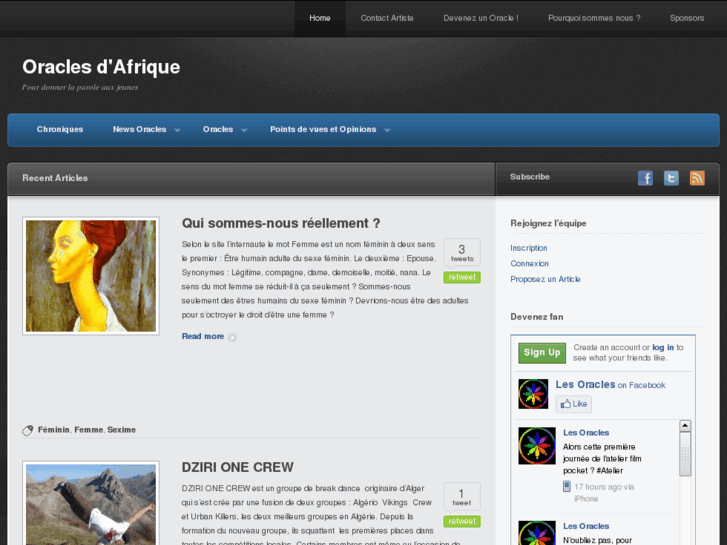Image resolution: width=727 pixels, height=545 pixels.
Task: Click the 'Rejoignez l'équipe' heading
Action: (548, 224)
